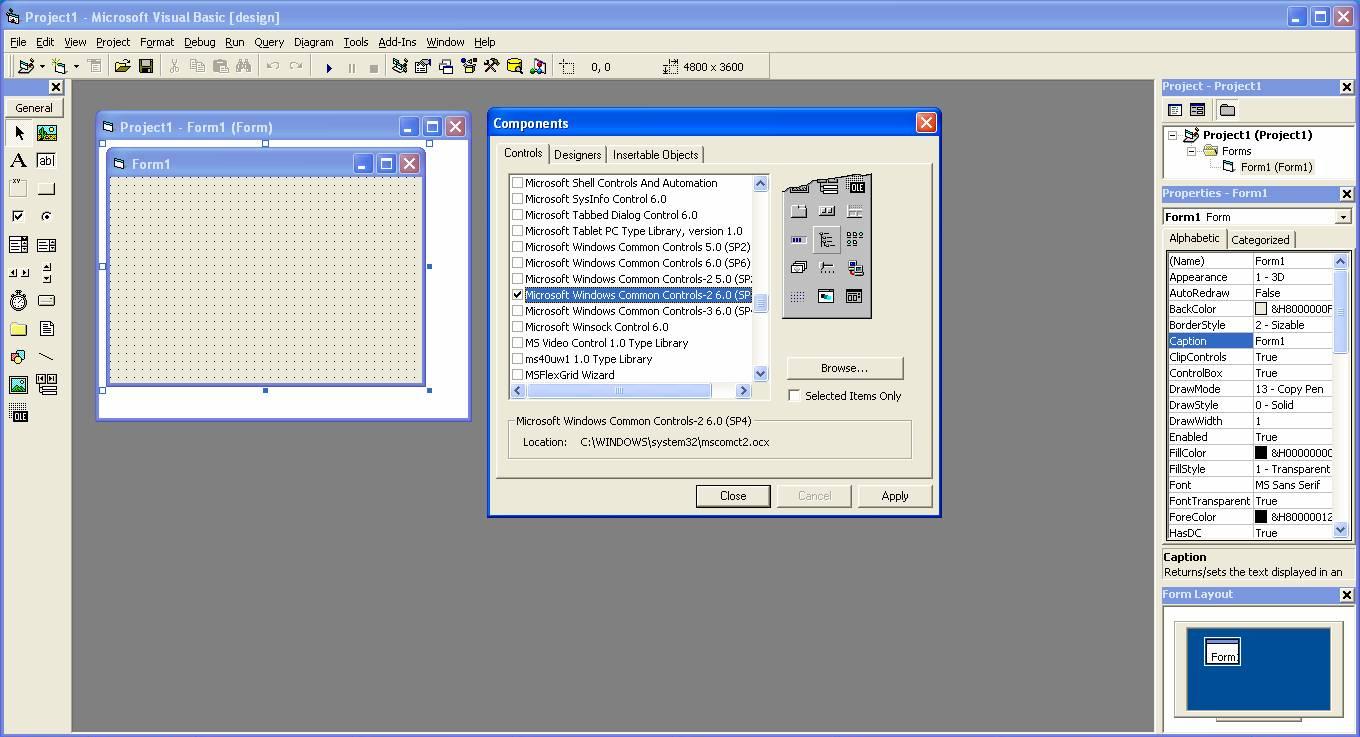Select the Image tool in toolbox
The width and height of the screenshot is (1360, 737).
[18, 385]
